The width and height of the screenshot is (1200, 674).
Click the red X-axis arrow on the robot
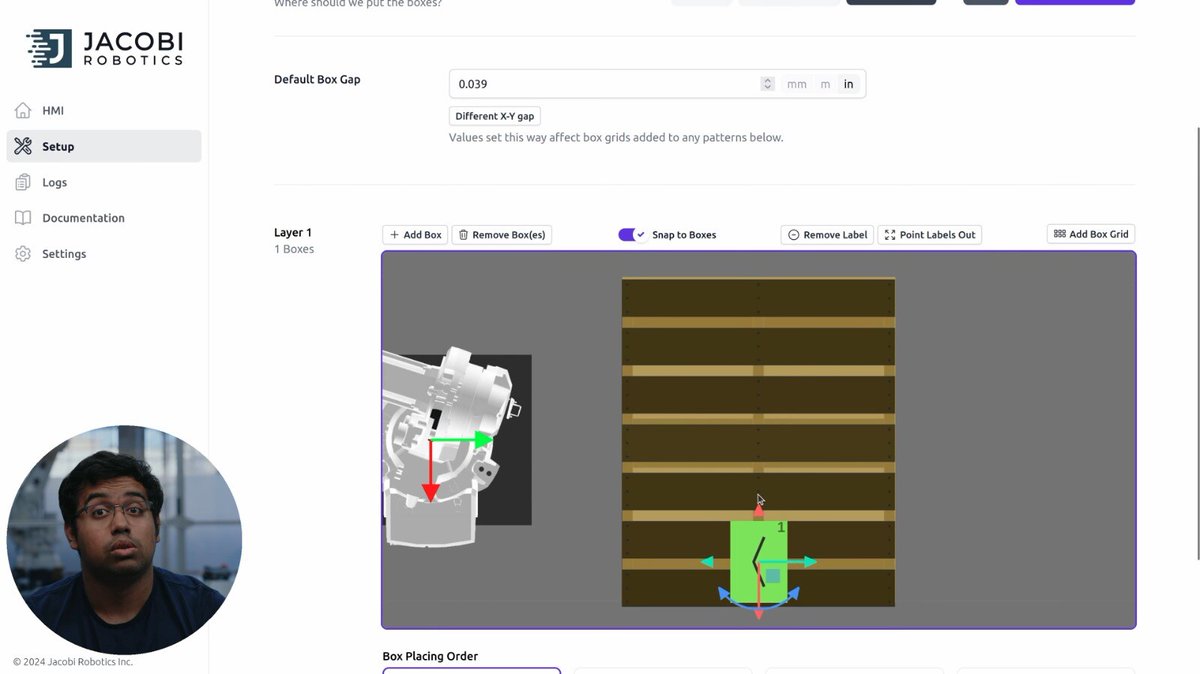click(430, 471)
